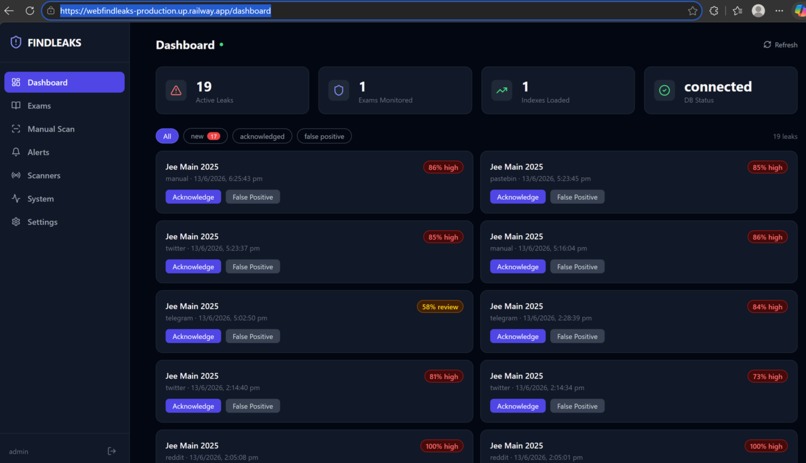Click the Alerts bell icon
806x463 pixels.
16,152
